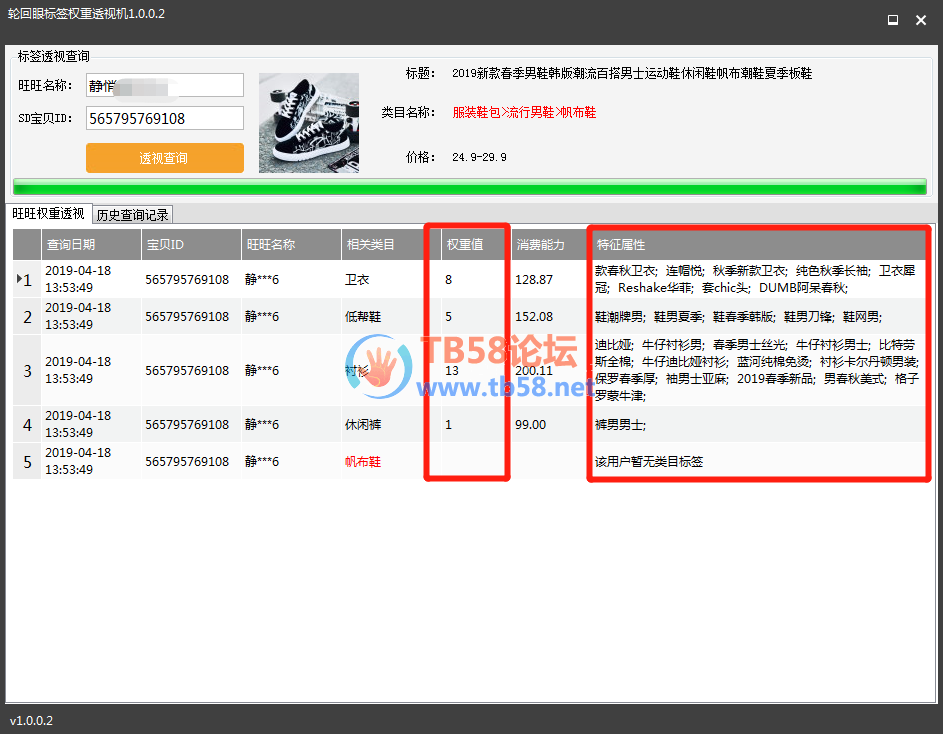This screenshot has height=734, width=943.
Task: Click the 特征属性 column header
Action: click(757, 245)
